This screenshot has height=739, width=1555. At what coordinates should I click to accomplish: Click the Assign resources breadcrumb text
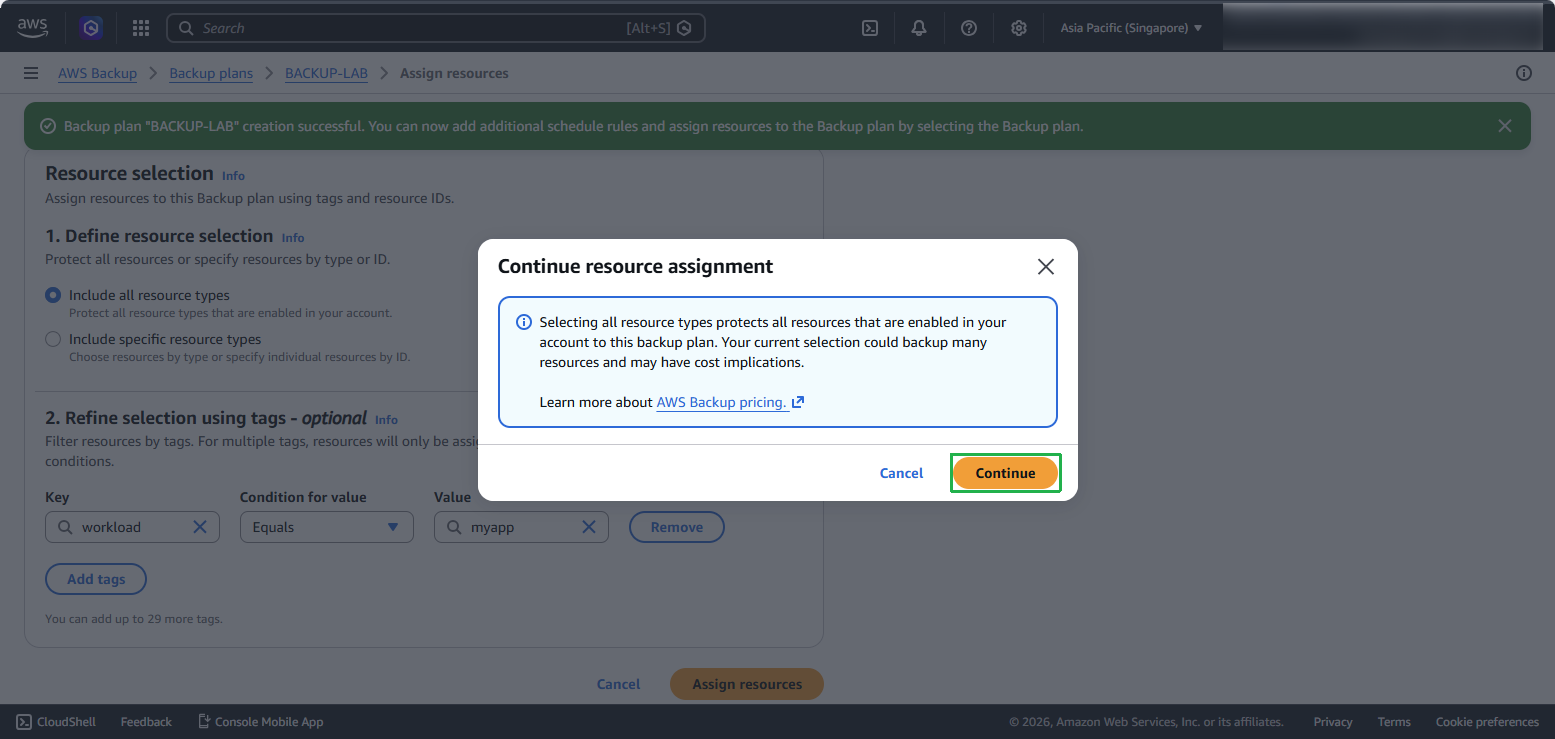(454, 73)
